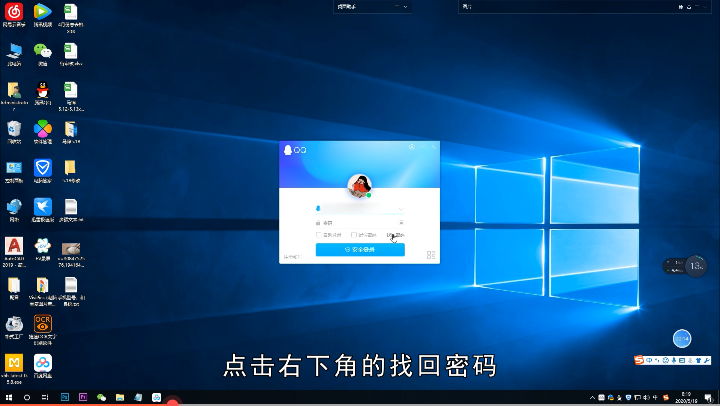The width and height of the screenshot is (720, 406).
Task: Open Tencent Video desktop shortcut
Action: [x=42, y=13]
